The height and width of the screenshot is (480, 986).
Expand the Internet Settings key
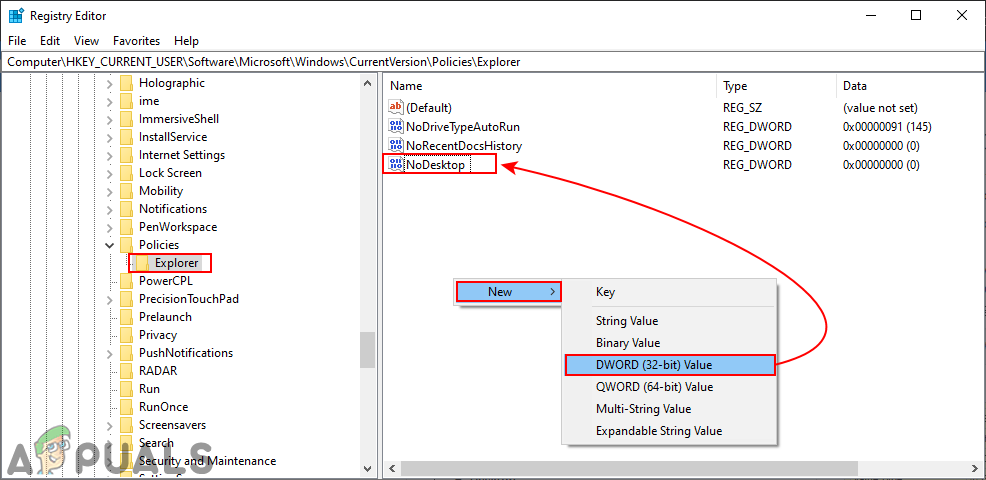click(109, 155)
